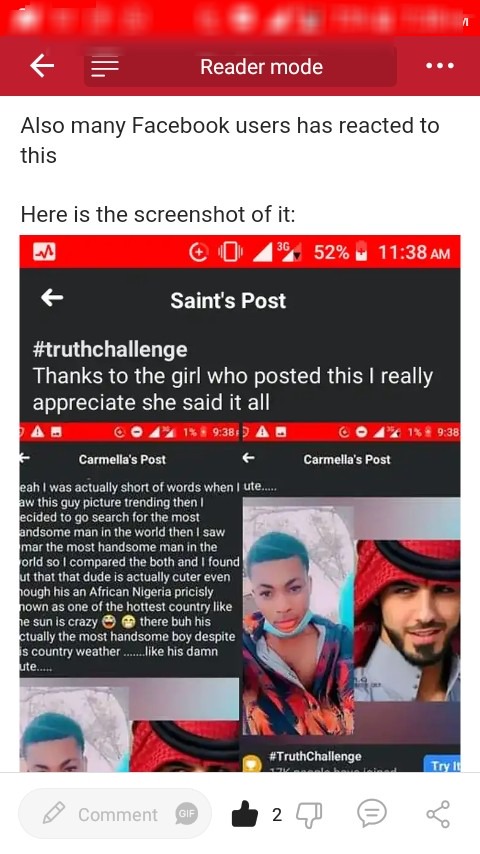The image size is (480, 854).
Task: Share the article using share icon
Action: pos(438,814)
